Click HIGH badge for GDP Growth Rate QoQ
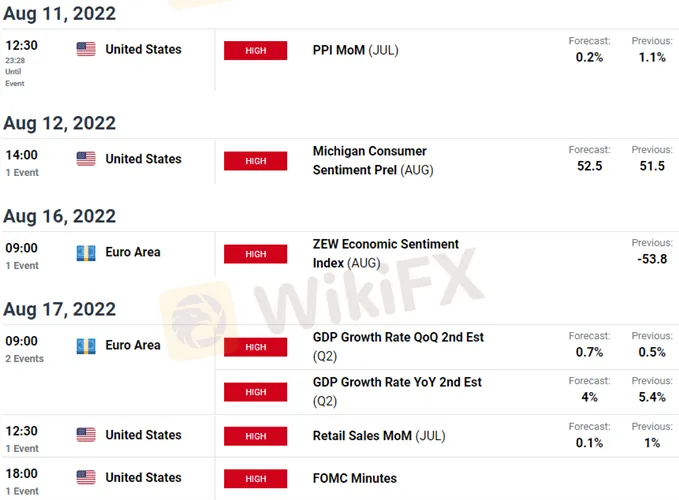The height and width of the screenshot is (500, 679). coord(255,347)
